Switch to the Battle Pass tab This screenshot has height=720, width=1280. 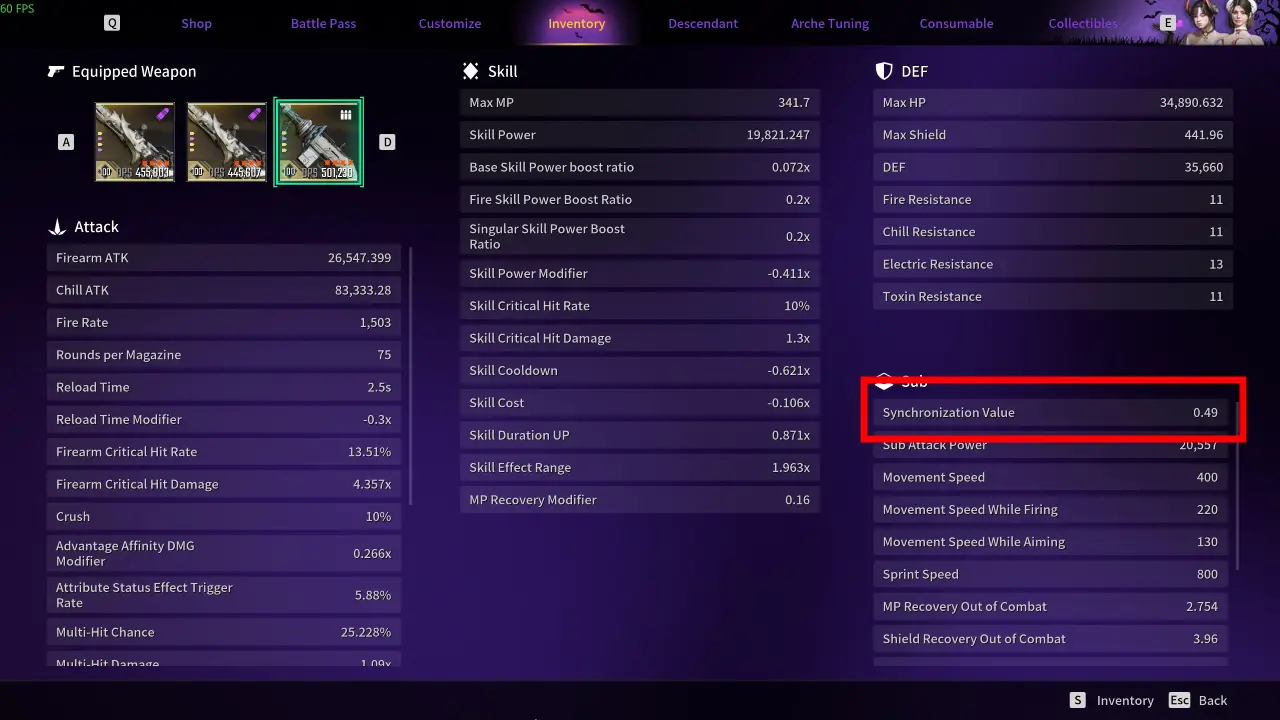[323, 23]
